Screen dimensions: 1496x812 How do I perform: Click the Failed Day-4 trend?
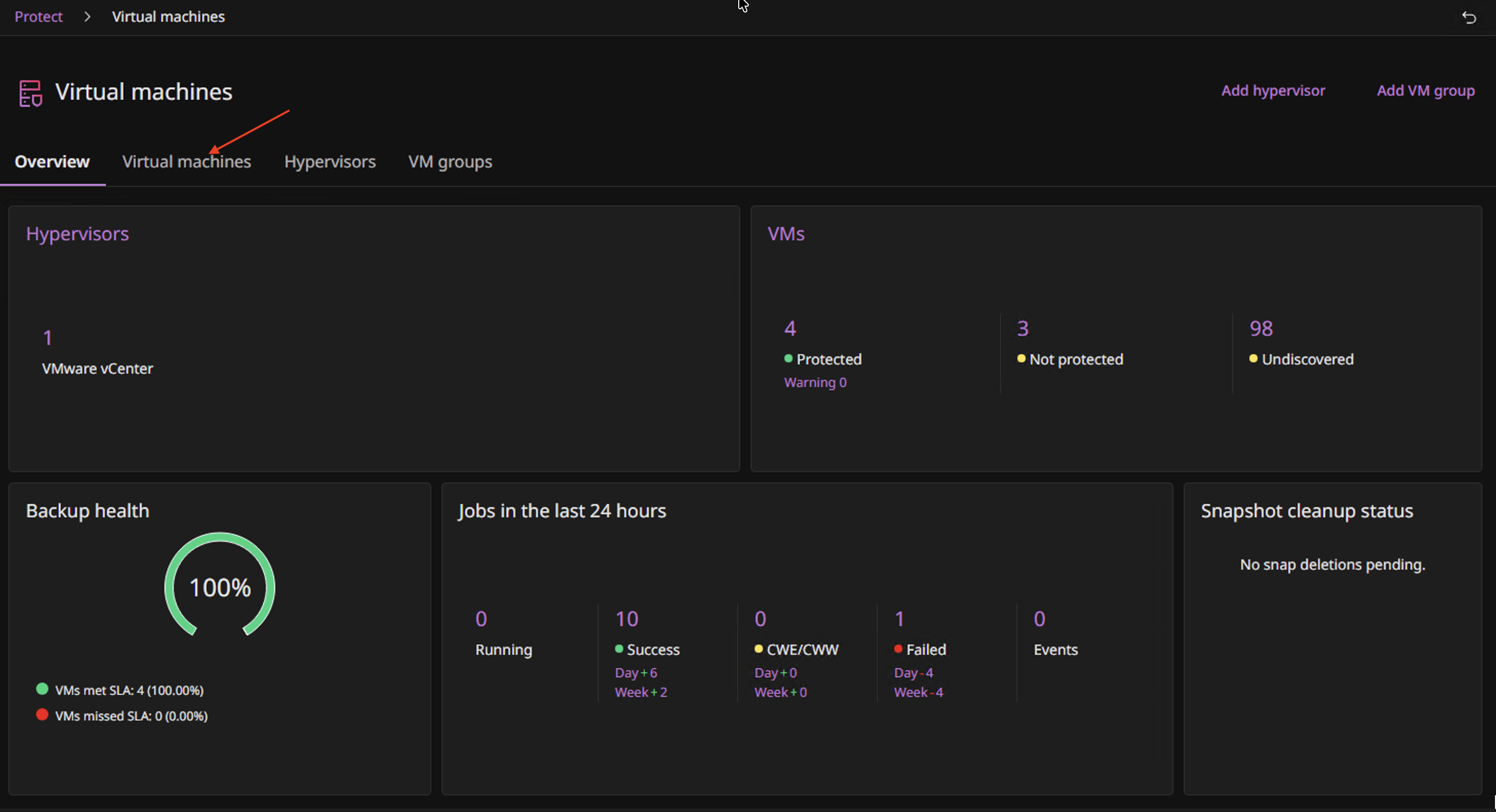tap(913, 673)
